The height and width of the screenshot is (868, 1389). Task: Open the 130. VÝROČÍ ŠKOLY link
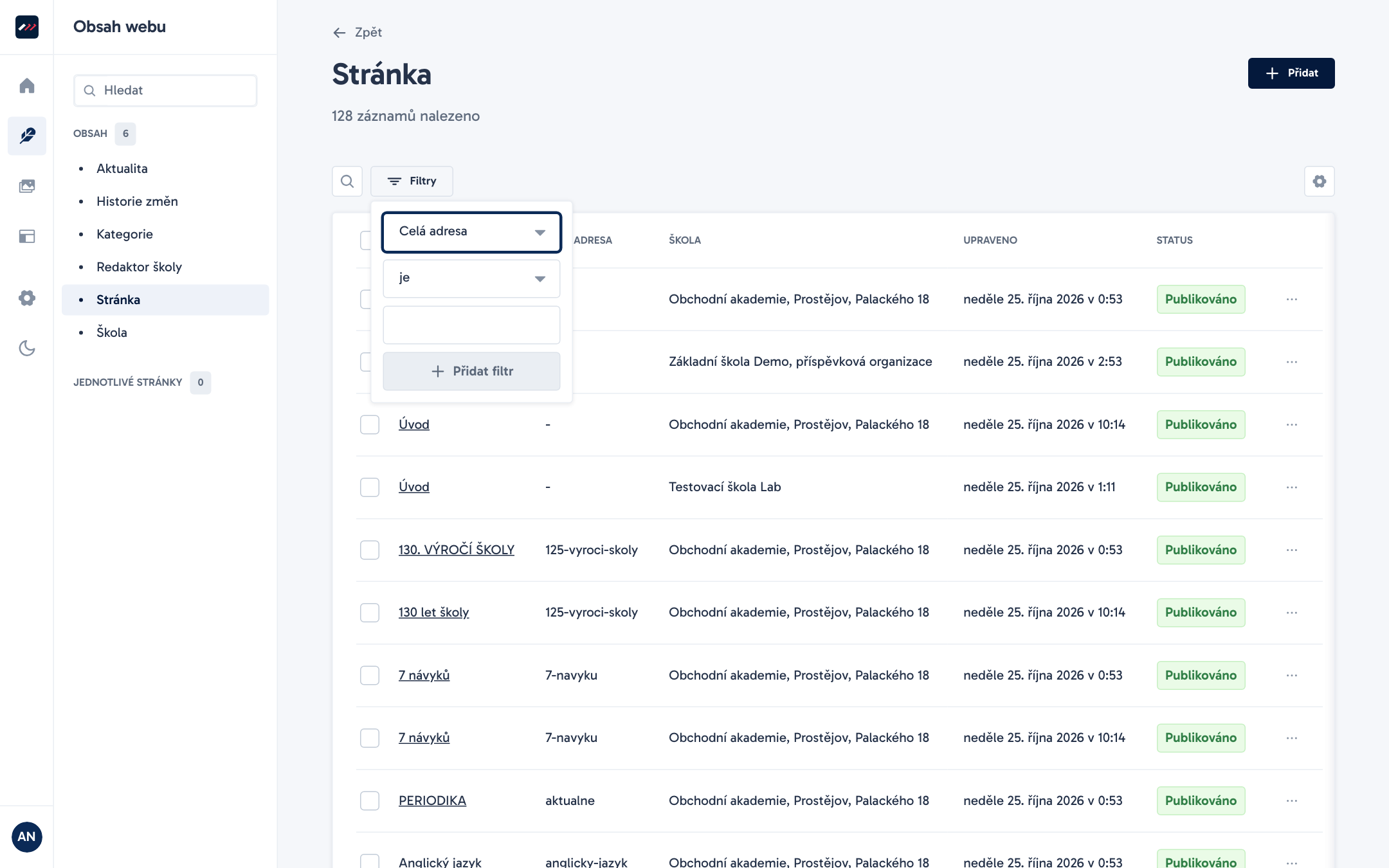457,550
